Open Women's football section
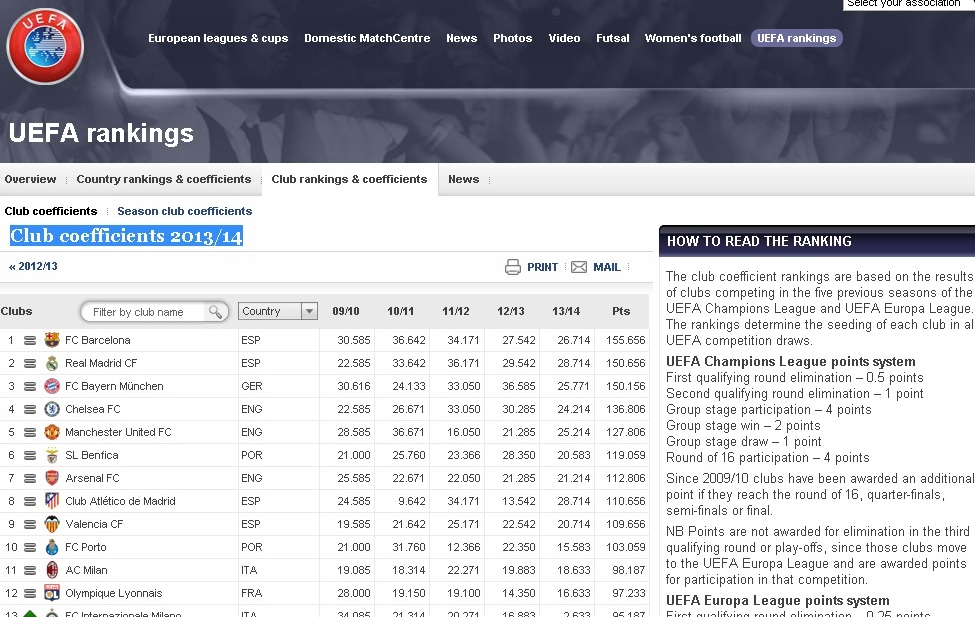 click(693, 38)
